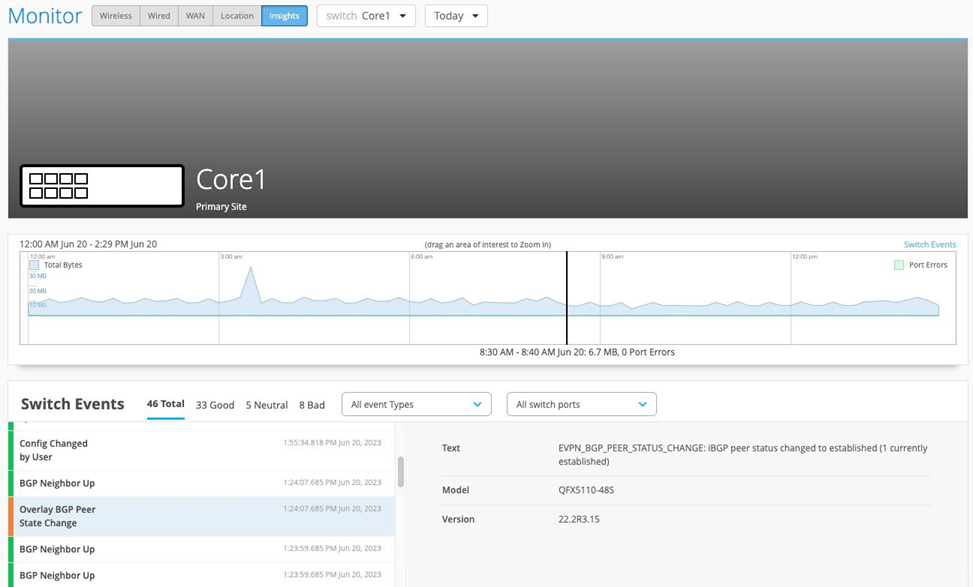Click the events list scrollbar handle
973x587 pixels.
401,471
